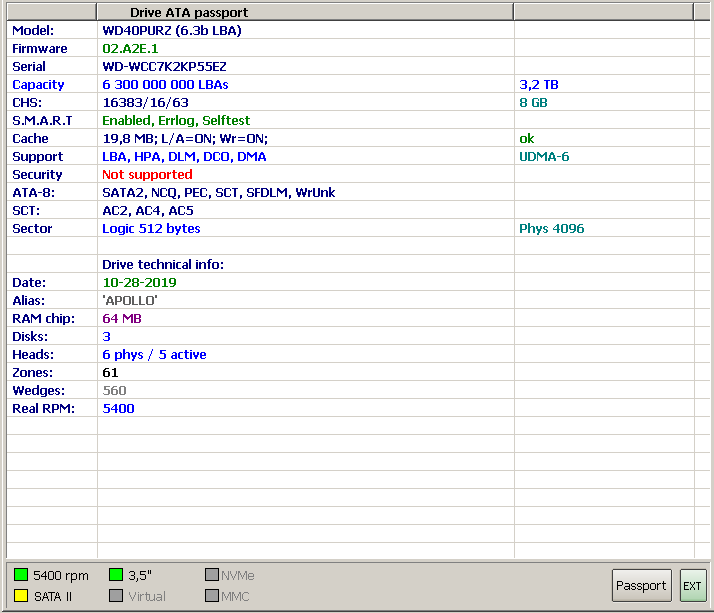The width and height of the screenshot is (714, 613).
Task: Click the 'Capacity' row label
Action: (x=38, y=85)
